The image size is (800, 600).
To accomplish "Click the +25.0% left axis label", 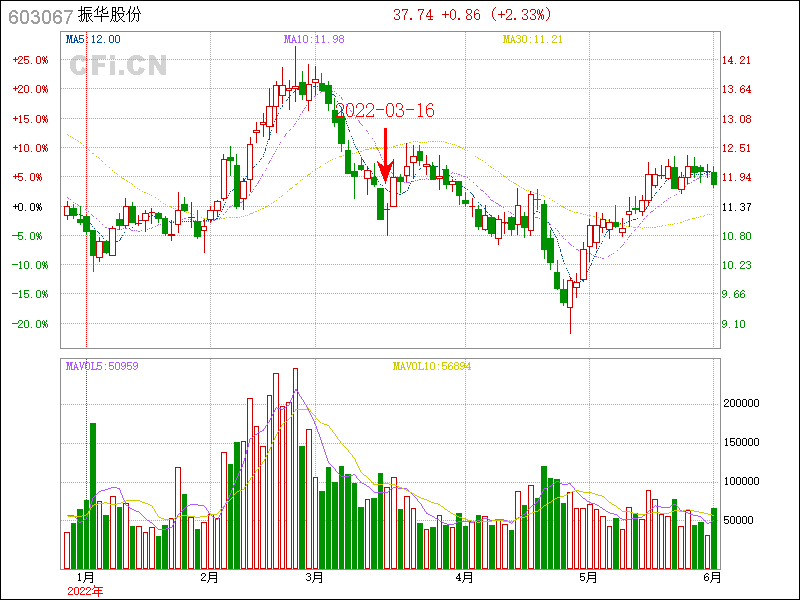I will pyautogui.click(x=31, y=60).
